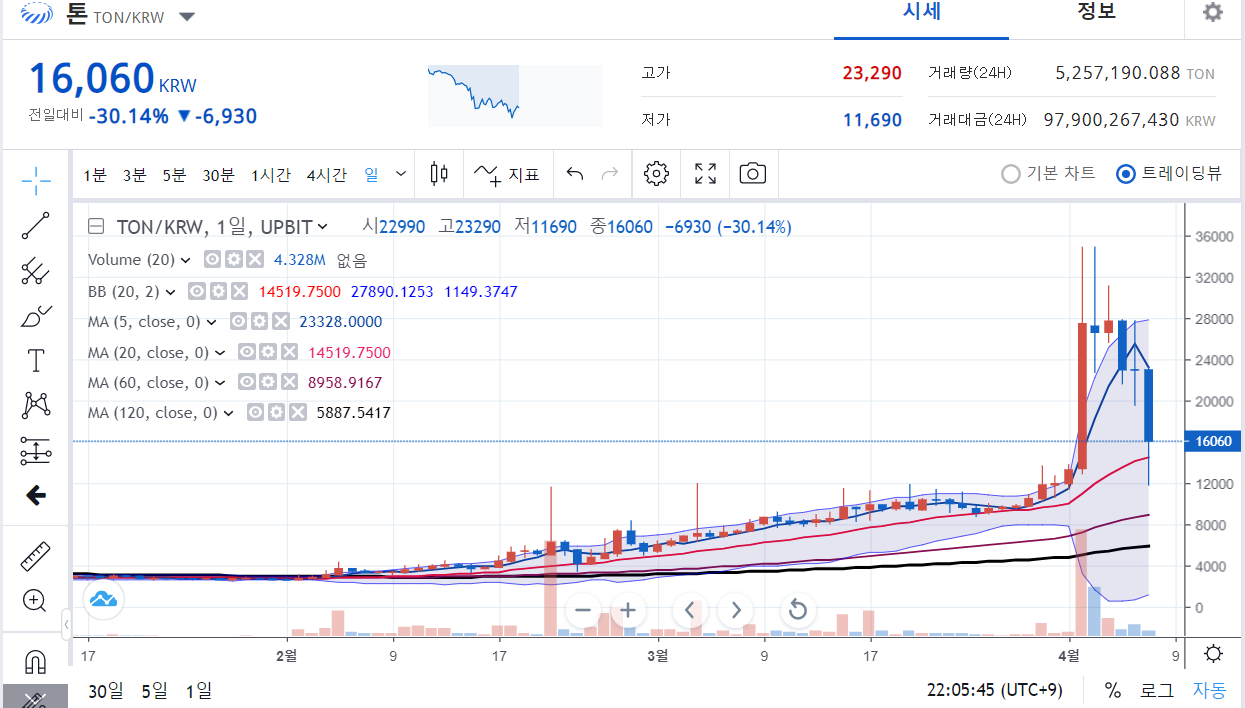This screenshot has height=708, width=1245.
Task: Open axis settings gear at bottom right
Action: (1213, 654)
